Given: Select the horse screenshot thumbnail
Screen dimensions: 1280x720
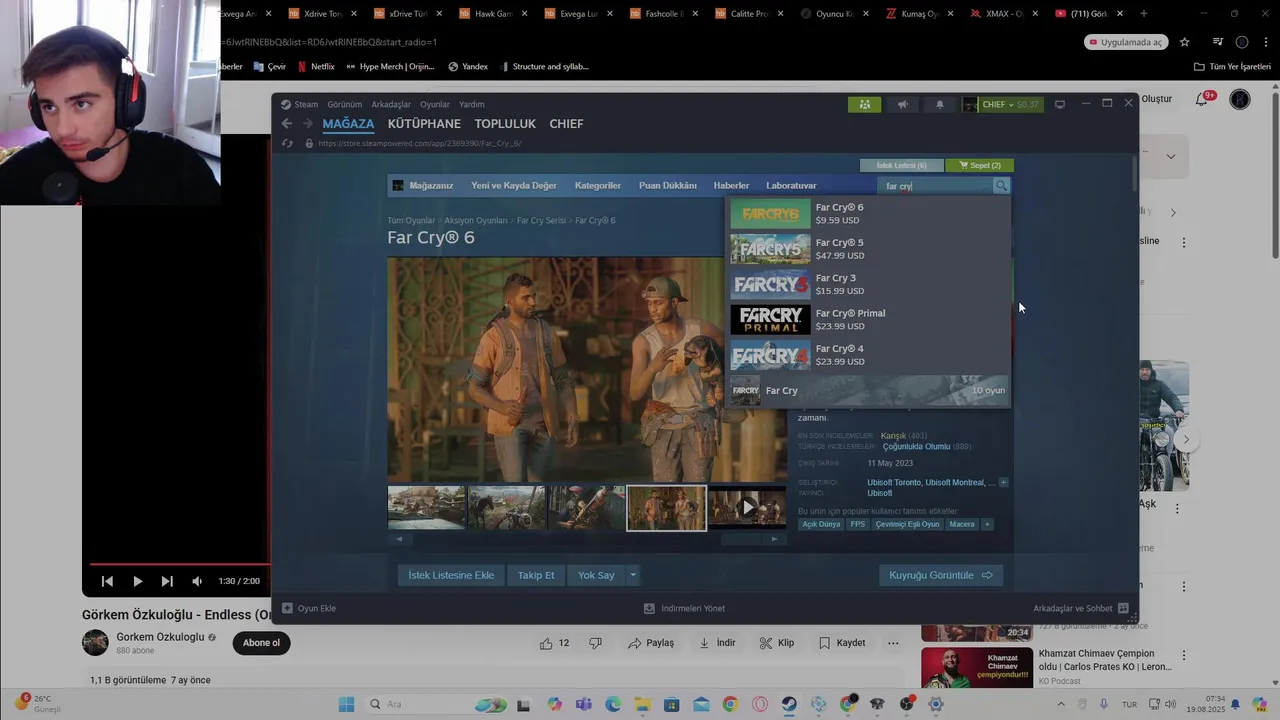Looking at the screenshot, I should click(x=507, y=508).
